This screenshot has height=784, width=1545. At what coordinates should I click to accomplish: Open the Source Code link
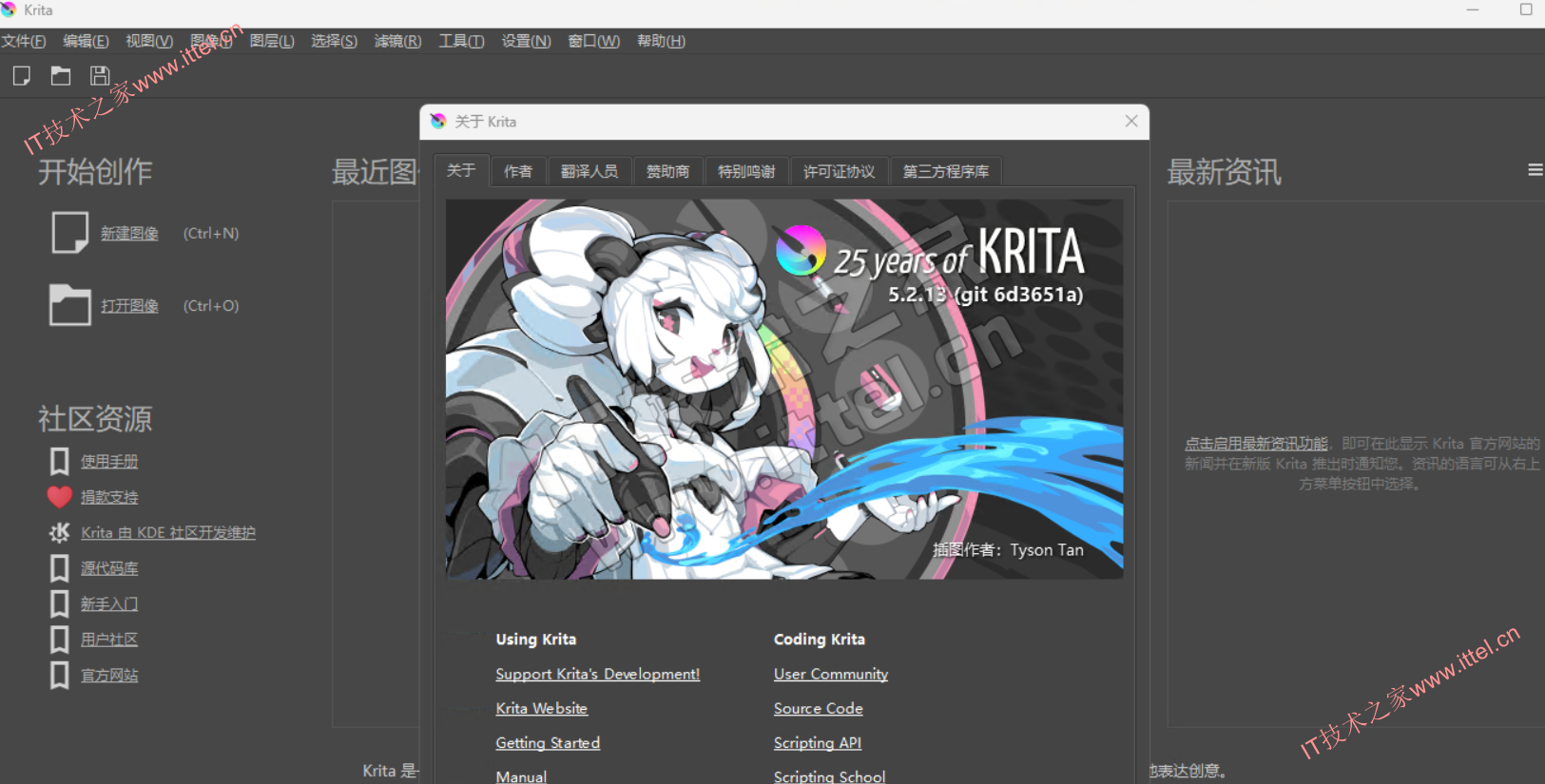pyautogui.click(x=818, y=709)
